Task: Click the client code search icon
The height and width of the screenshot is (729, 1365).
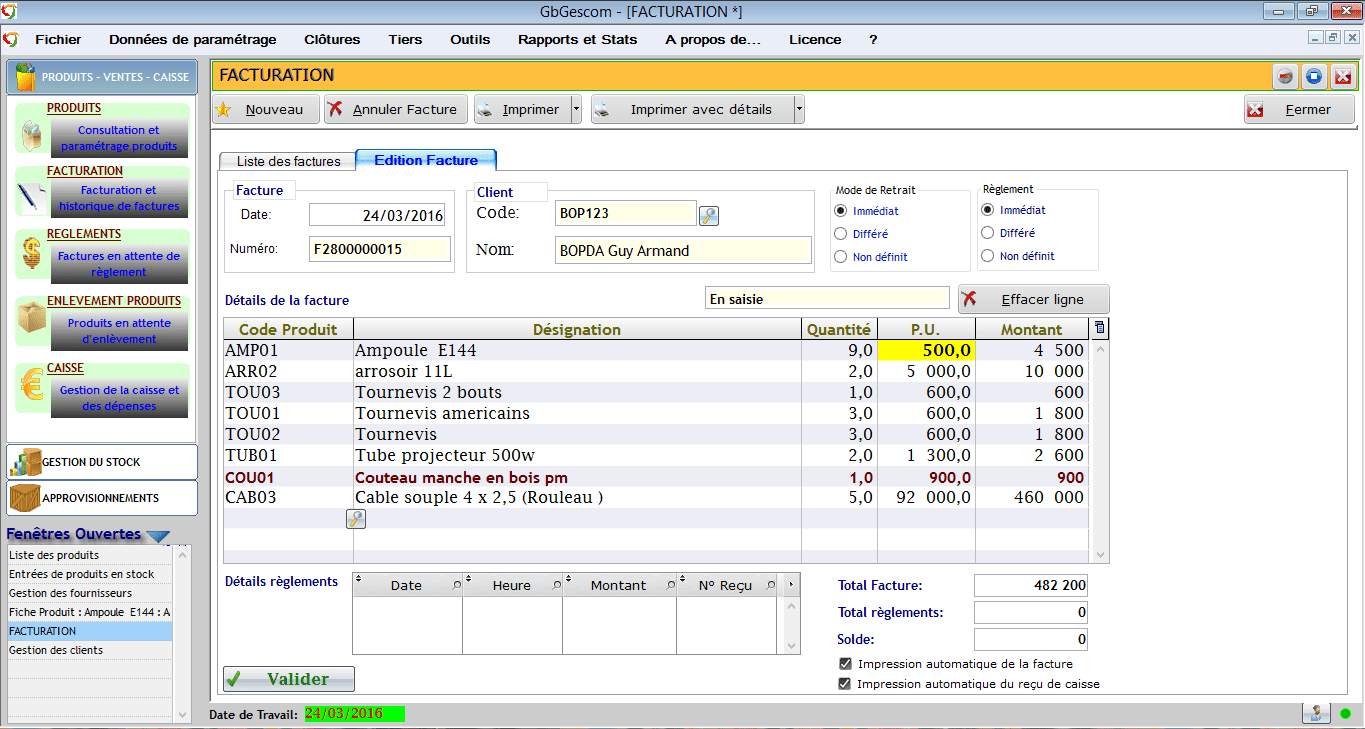Action: [x=709, y=215]
